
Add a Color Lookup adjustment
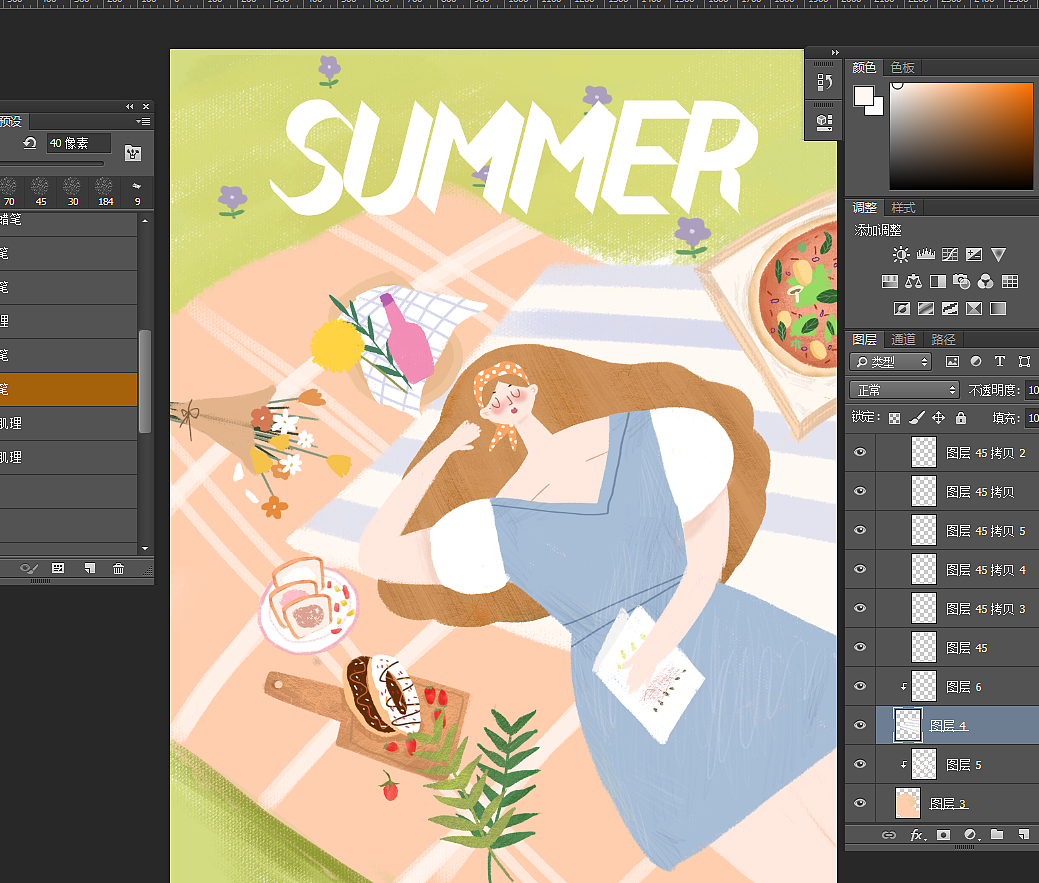(1010, 282)
